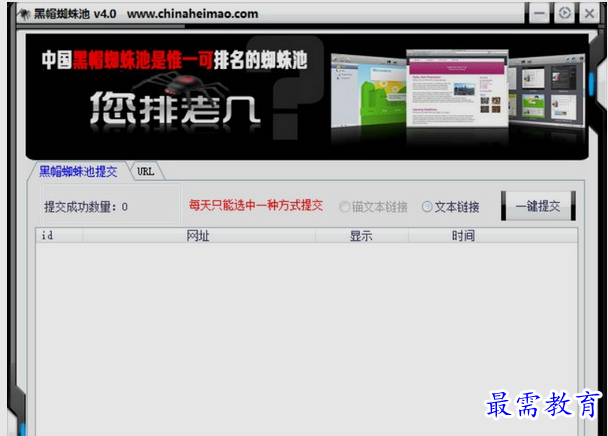Click the 提交成功数量: 0 counter text
Image resolution: width=608 pixels, height=436 pixels.
[86, 207]
